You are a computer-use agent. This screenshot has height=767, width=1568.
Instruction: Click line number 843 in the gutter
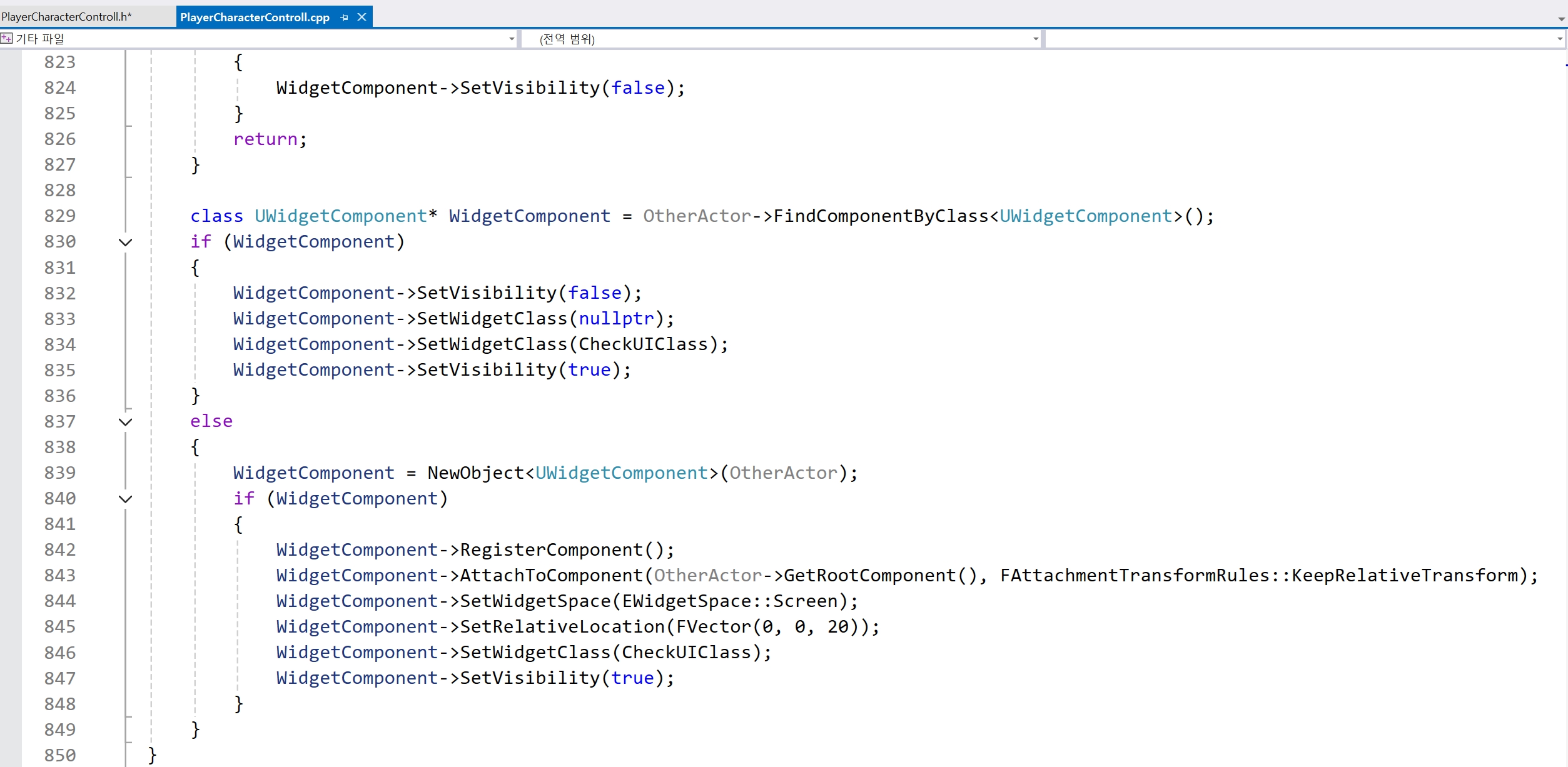[60, 576]
